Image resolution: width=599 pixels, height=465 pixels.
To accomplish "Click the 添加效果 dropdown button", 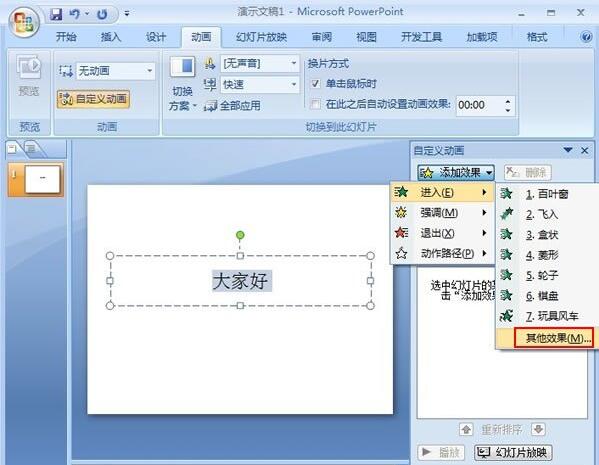I will pos(456,173).
